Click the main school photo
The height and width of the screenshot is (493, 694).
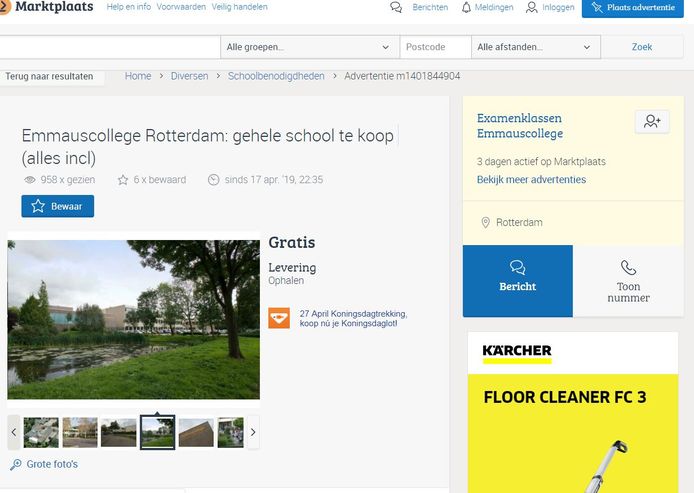134,320
